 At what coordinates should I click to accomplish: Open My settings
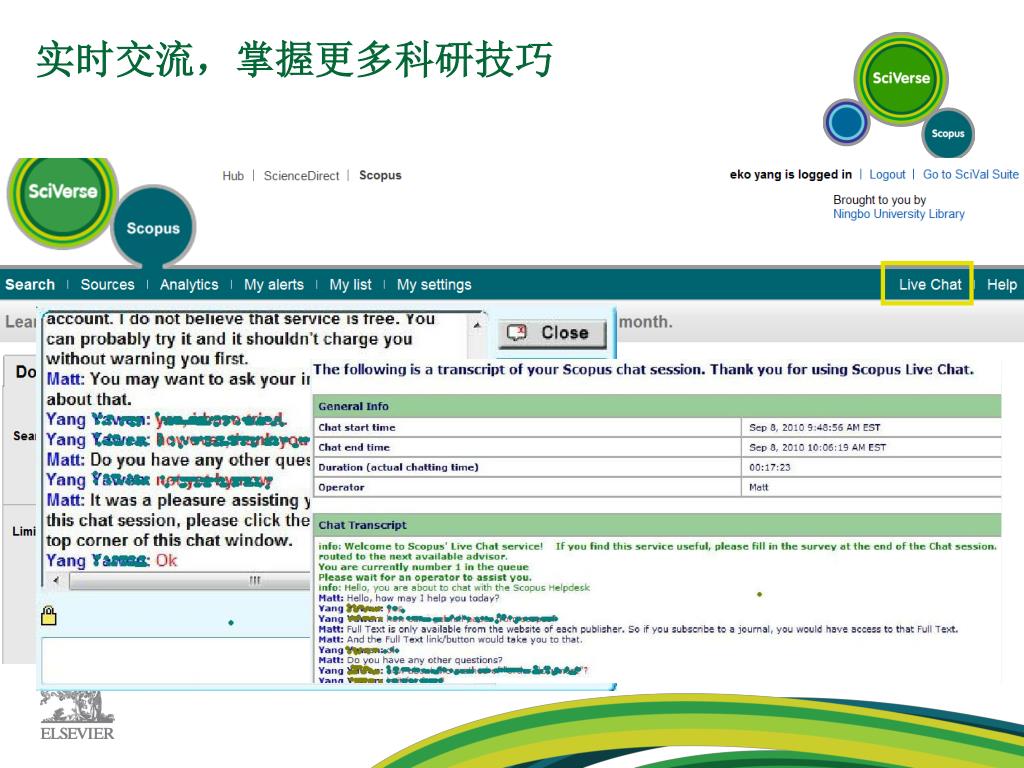(x=434, y=285)
